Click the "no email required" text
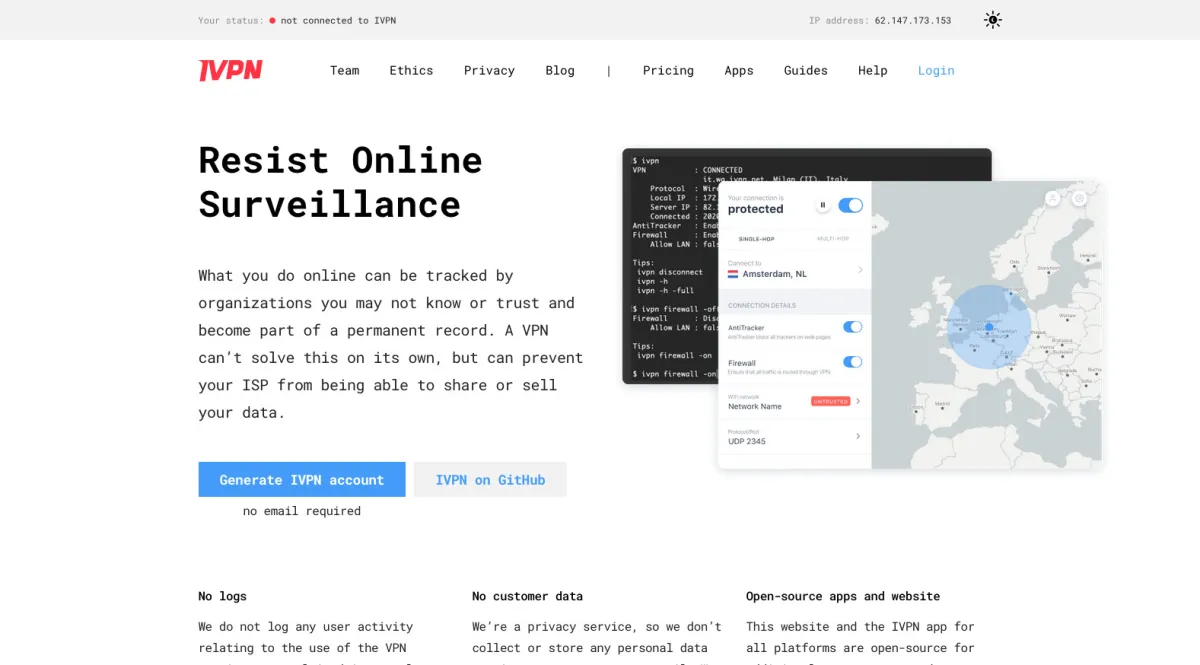Screen dimensions: 1200x665 (x=302, y=511)
